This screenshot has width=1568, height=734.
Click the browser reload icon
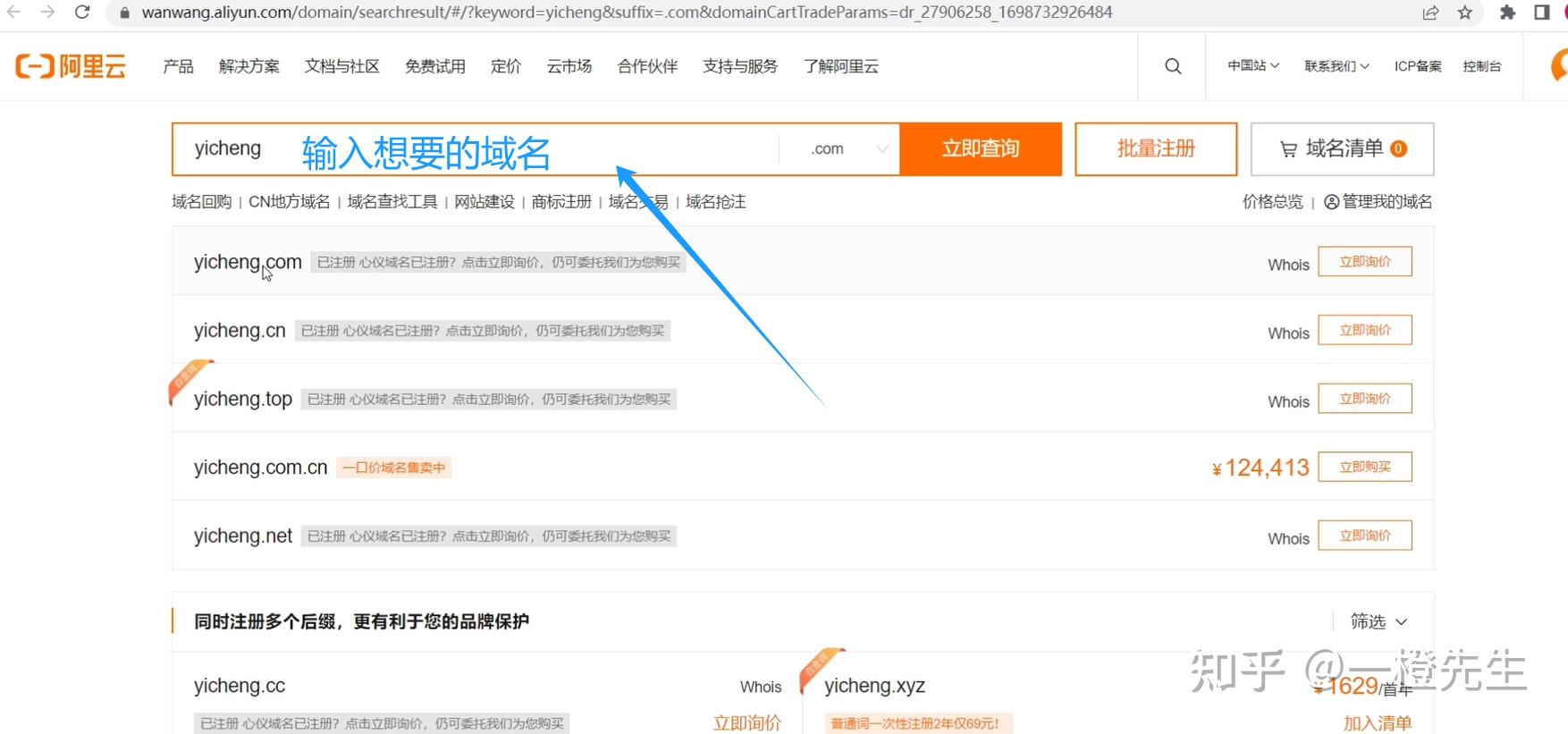tap(82, 13)
